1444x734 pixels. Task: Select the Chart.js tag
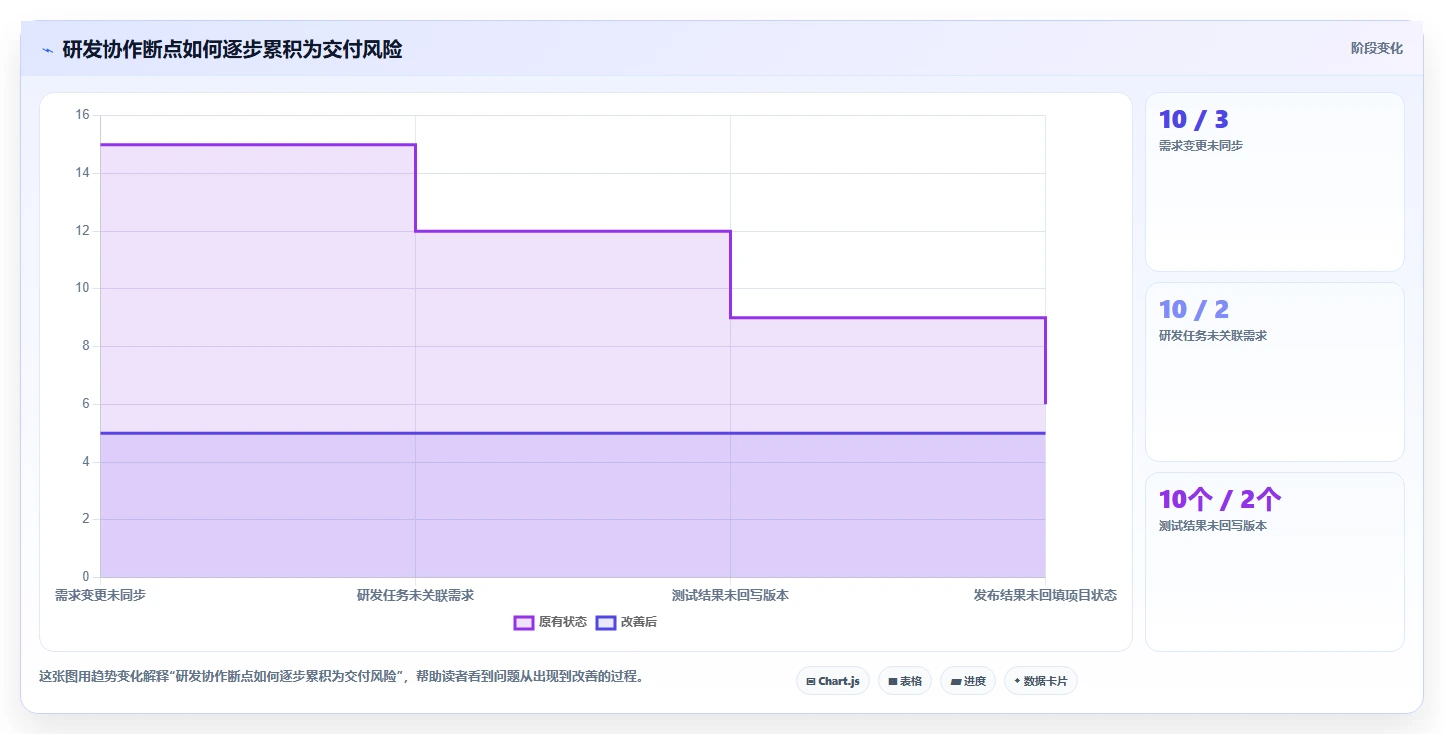pos(833,681)
